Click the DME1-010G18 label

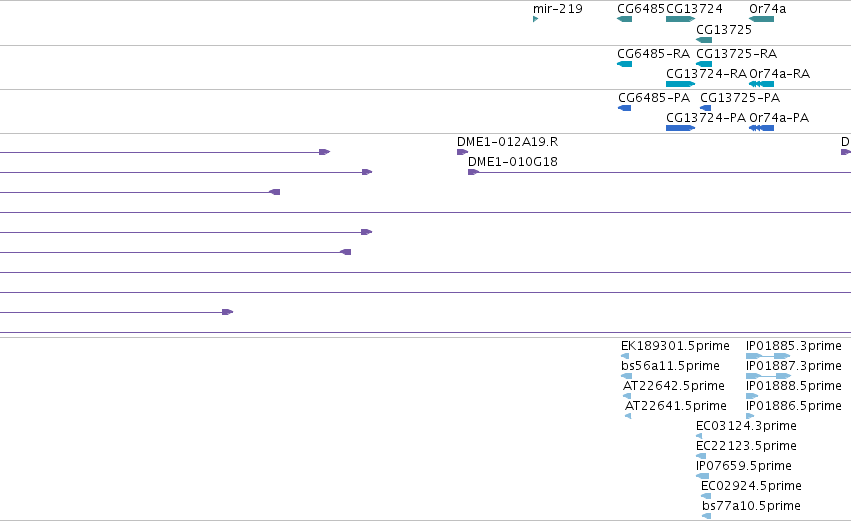click(513, 162)
